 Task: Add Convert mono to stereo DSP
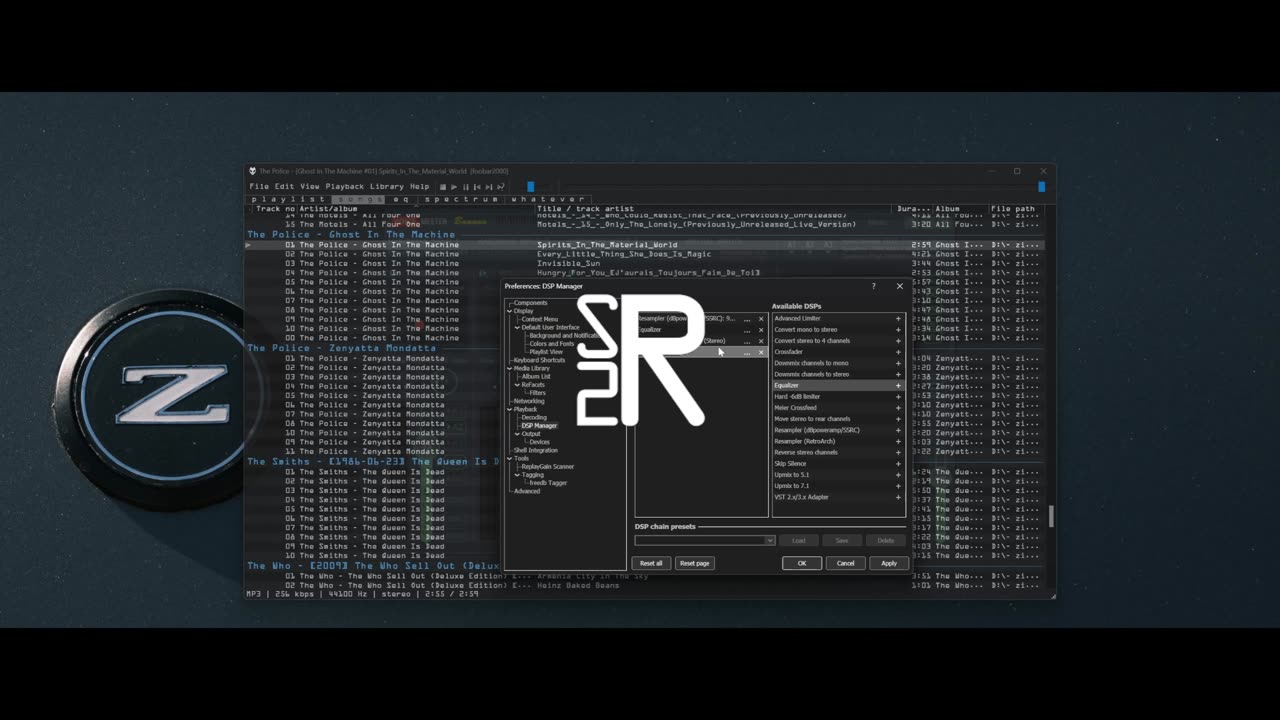tap(898, 330)
